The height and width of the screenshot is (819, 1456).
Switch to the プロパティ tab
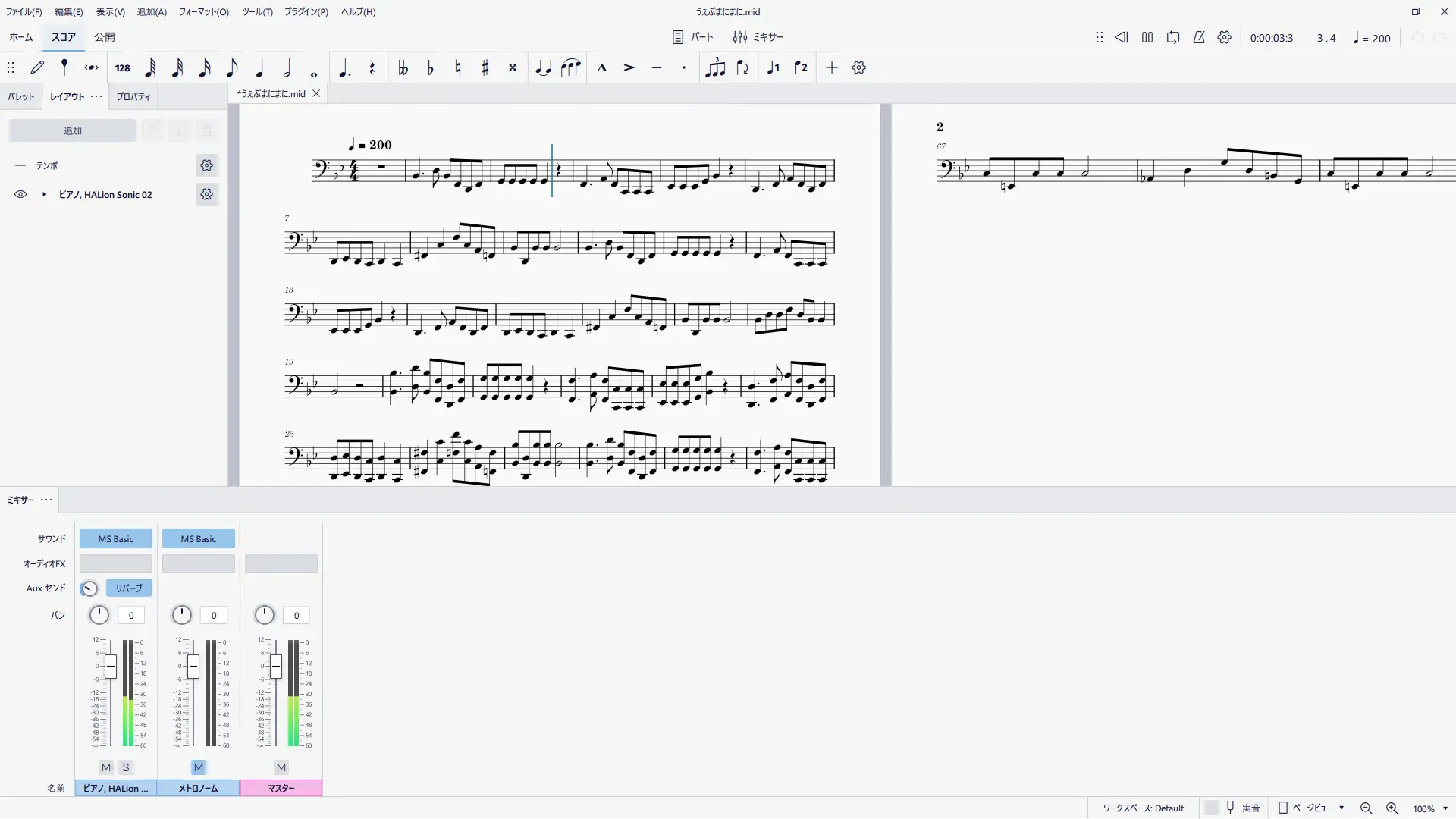tap(133, 97)
